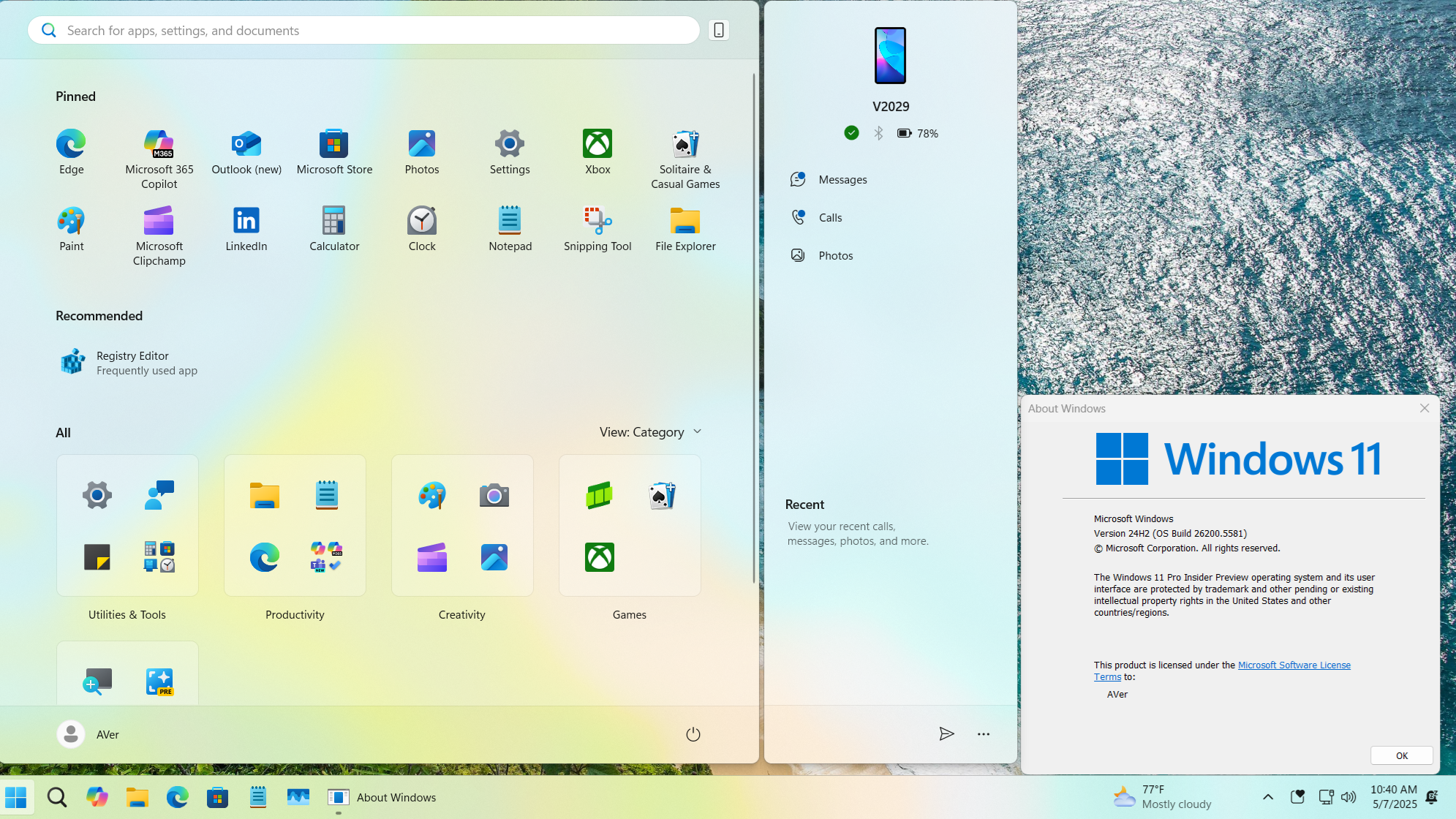Open the pinned Outlook (new) app
Viewport: 1456px width, 819px height.
point(246,152)
